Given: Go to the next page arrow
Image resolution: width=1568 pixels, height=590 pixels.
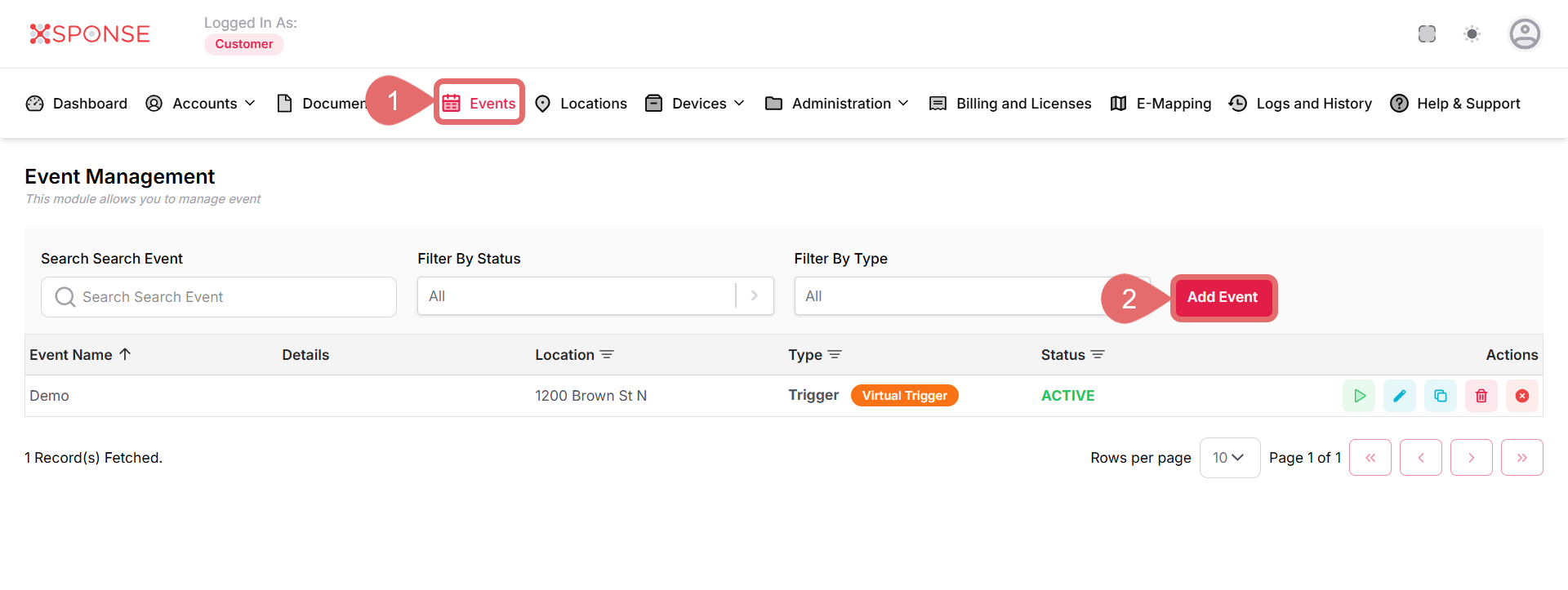Looking at the screenshot, I should coord(1471,458).
